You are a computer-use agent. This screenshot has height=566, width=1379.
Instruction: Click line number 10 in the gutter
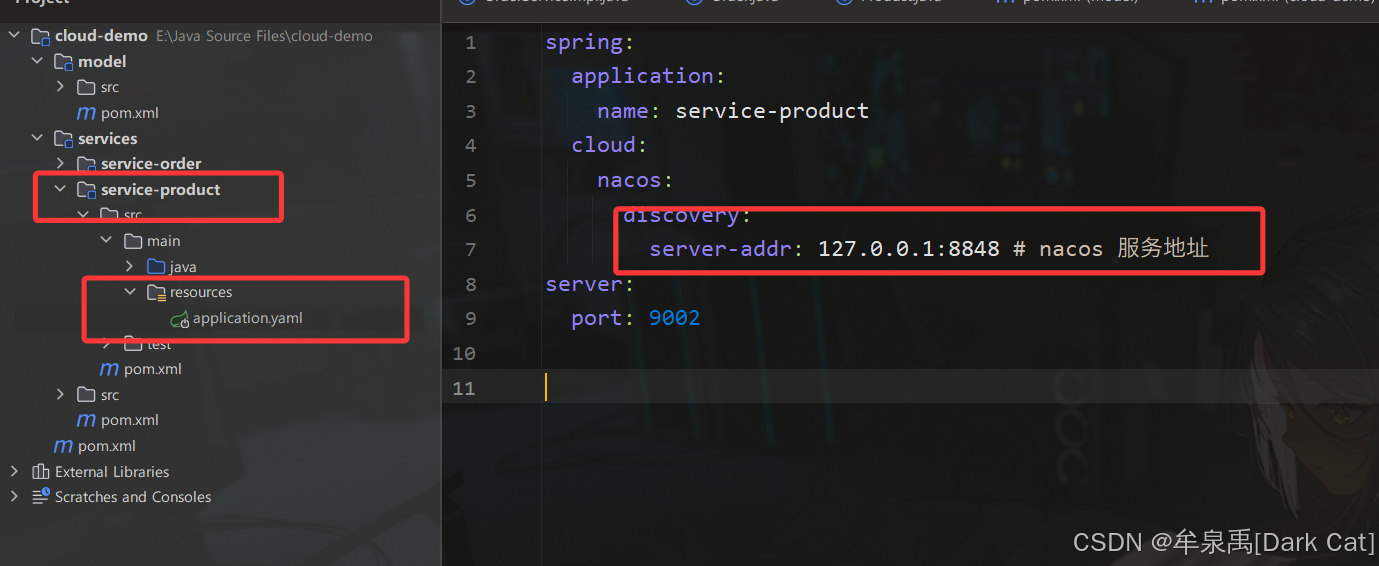[464, 353]
